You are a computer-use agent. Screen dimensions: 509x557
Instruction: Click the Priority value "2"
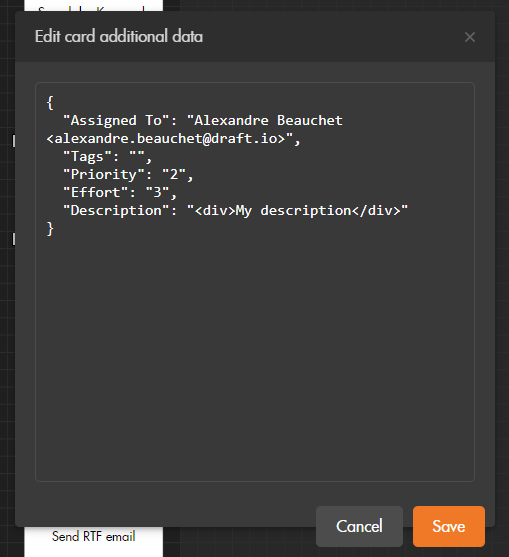click(x=174, y=174)
